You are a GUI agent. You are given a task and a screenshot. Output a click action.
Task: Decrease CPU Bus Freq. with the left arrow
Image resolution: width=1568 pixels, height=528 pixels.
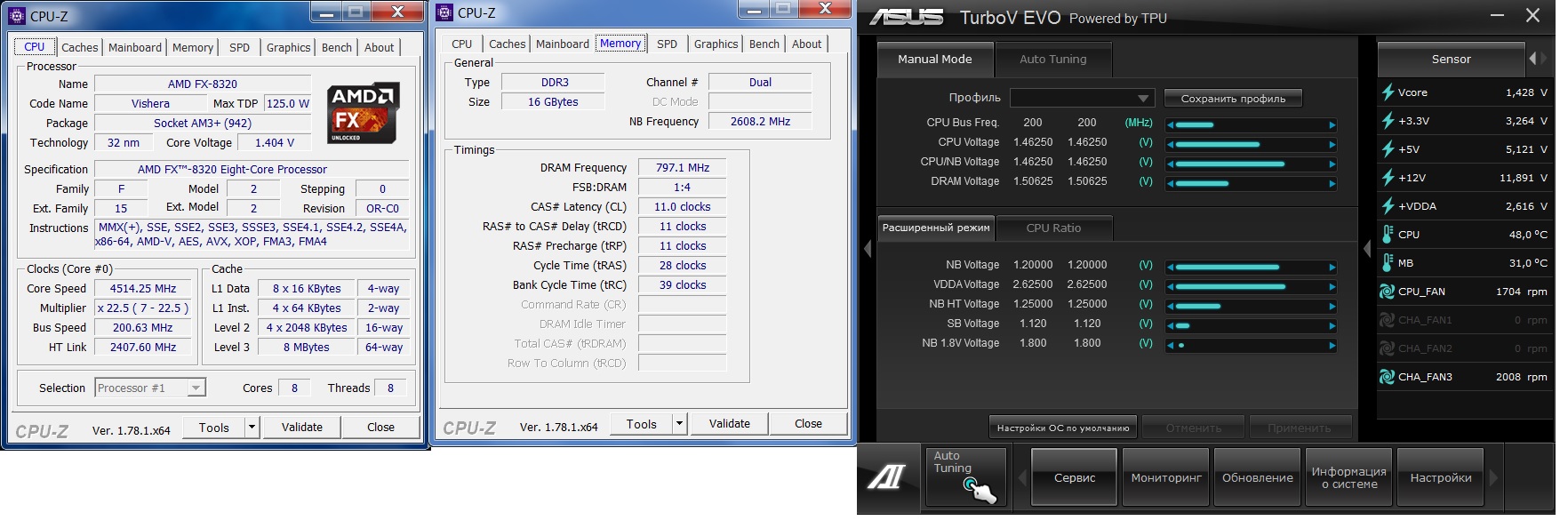1172,125
